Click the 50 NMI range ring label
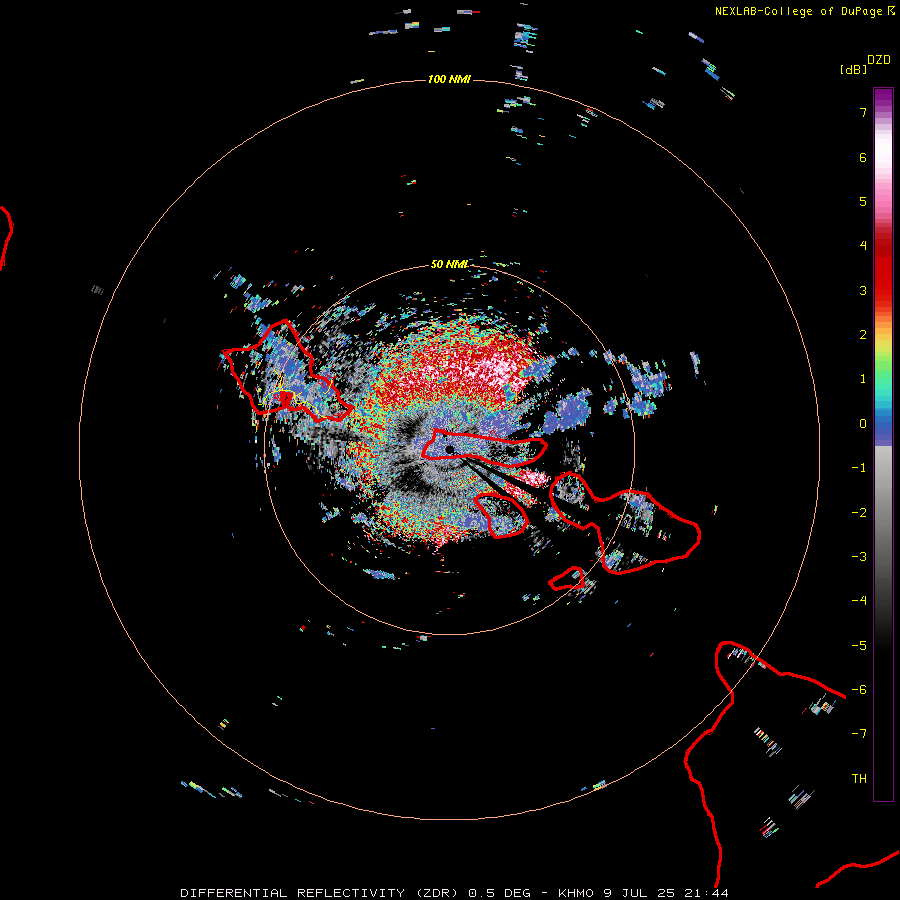This screenshot has width=900, height=900. point(449,264)
